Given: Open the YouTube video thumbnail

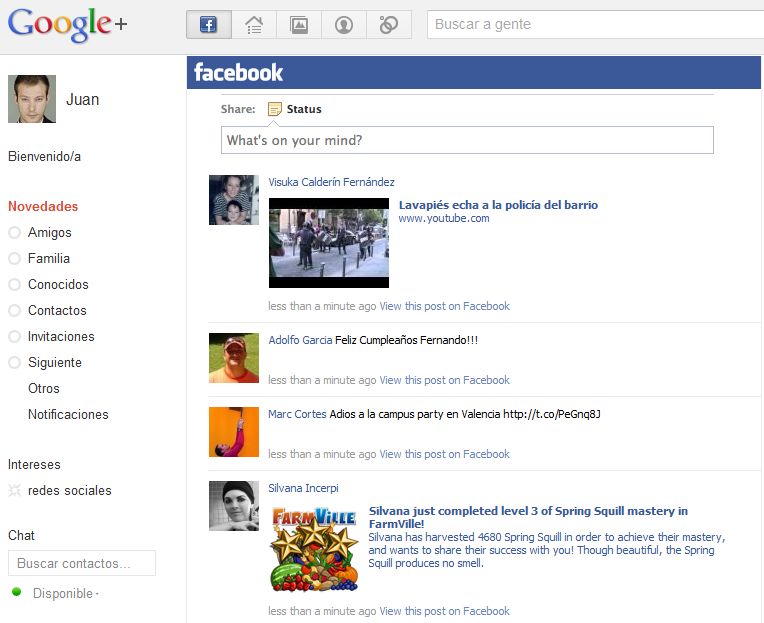Looking at the screenshot, I should 329,243.
